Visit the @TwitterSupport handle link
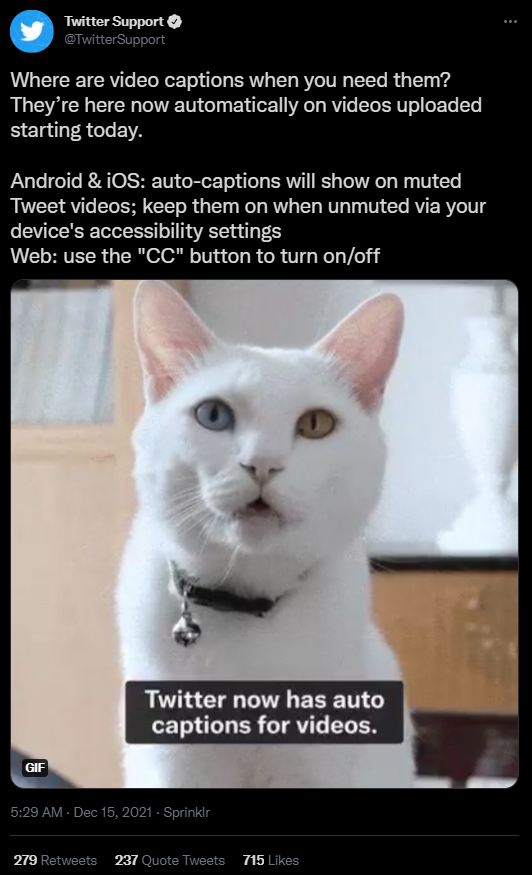 pos(114,40)
